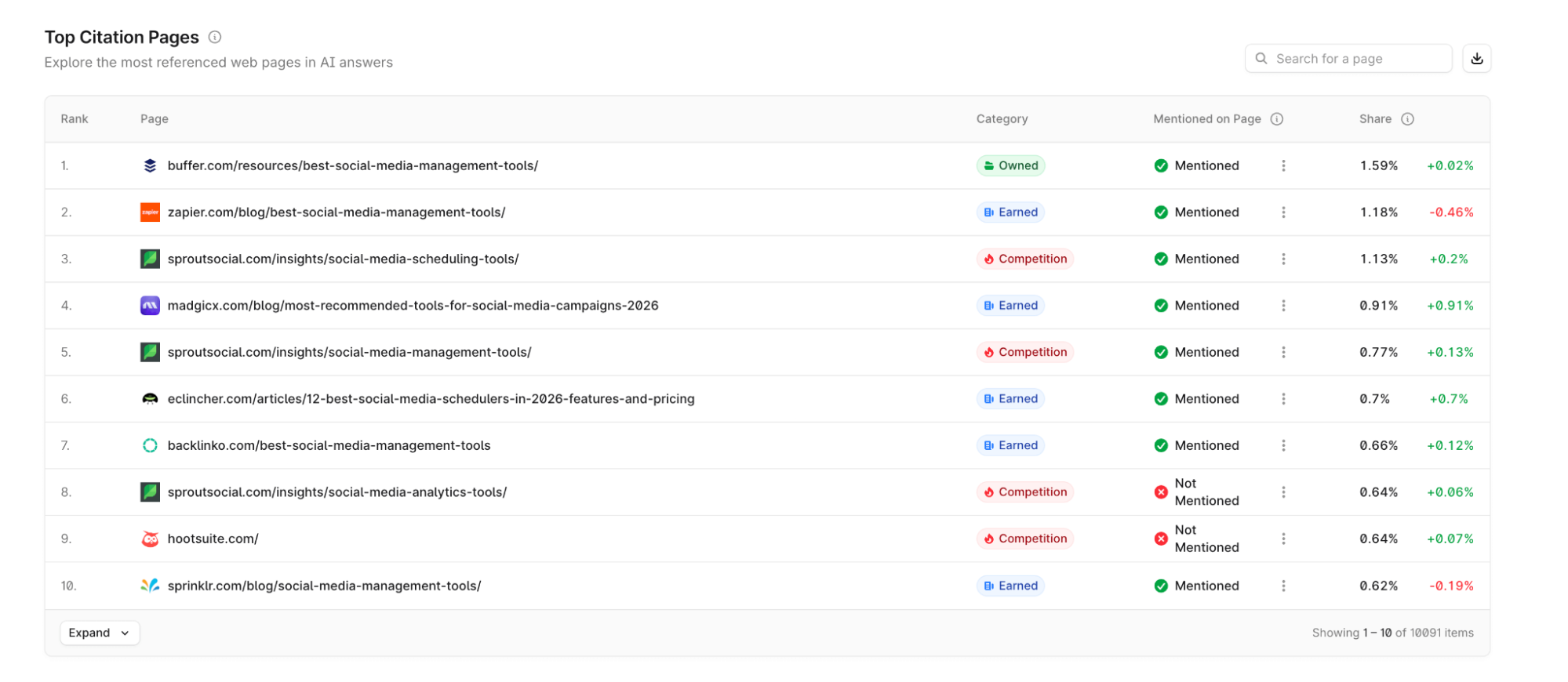Click the Category column header
The height and width of the screenshot is (682, 1568).
[x=1002, y=119]
